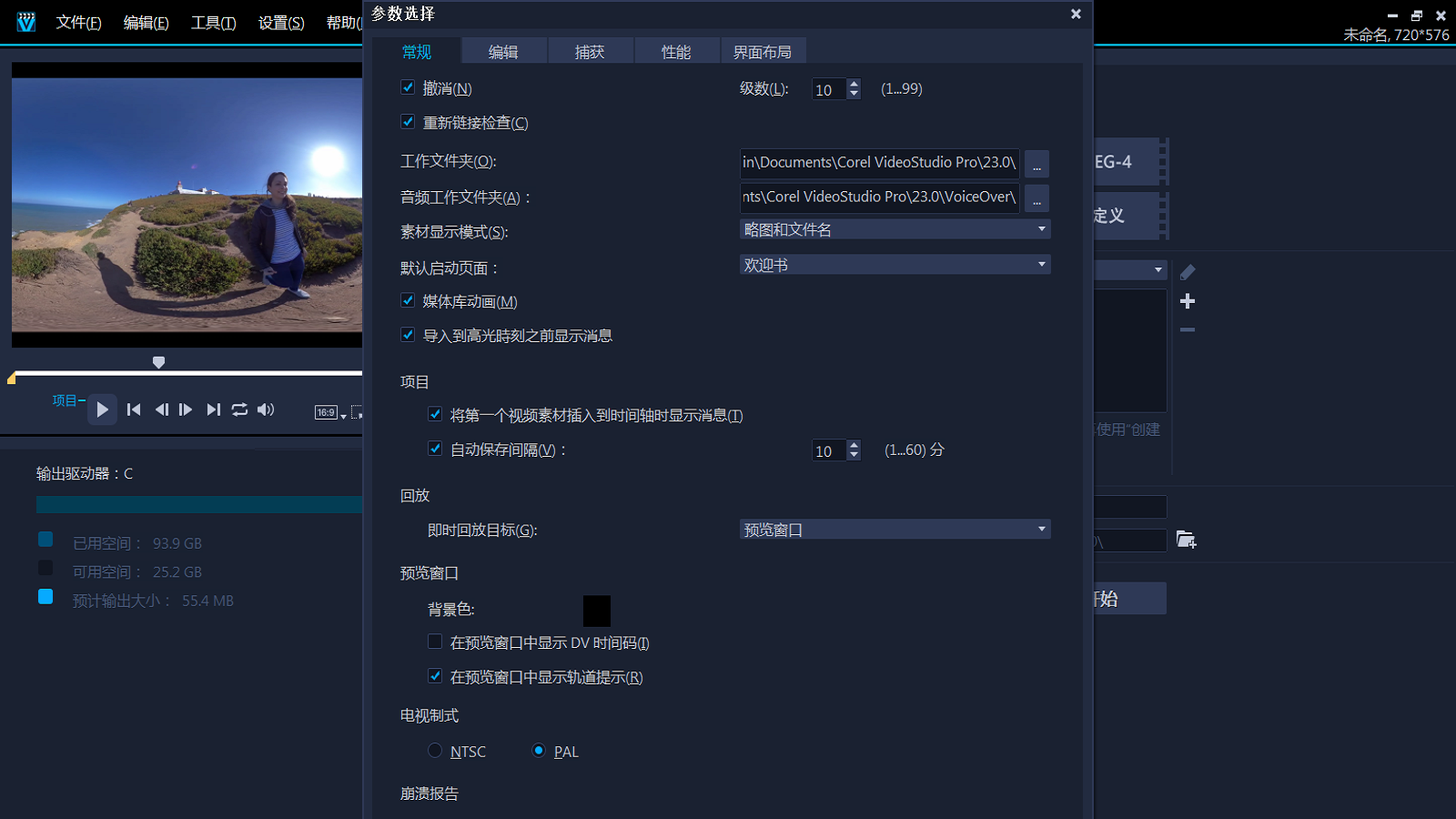The height and width of the screenshot is (819, 1456).
Task: Play the project in preview window
Action: (x=102, y=409)
